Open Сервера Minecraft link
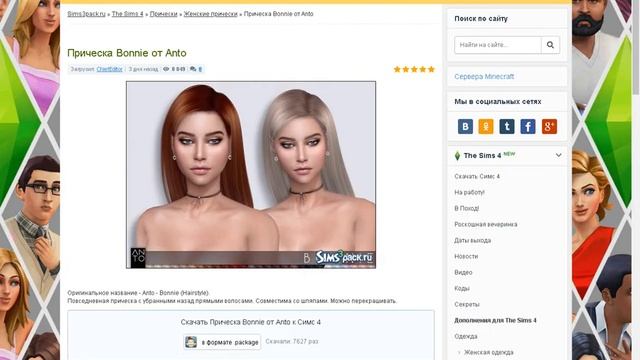This screenshot has height=360, width=640. click(484, 76)
